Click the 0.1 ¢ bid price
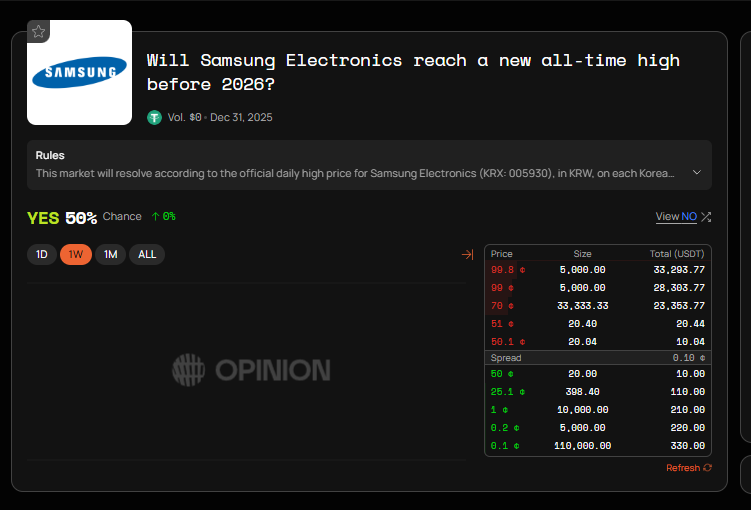 point(505,446)
